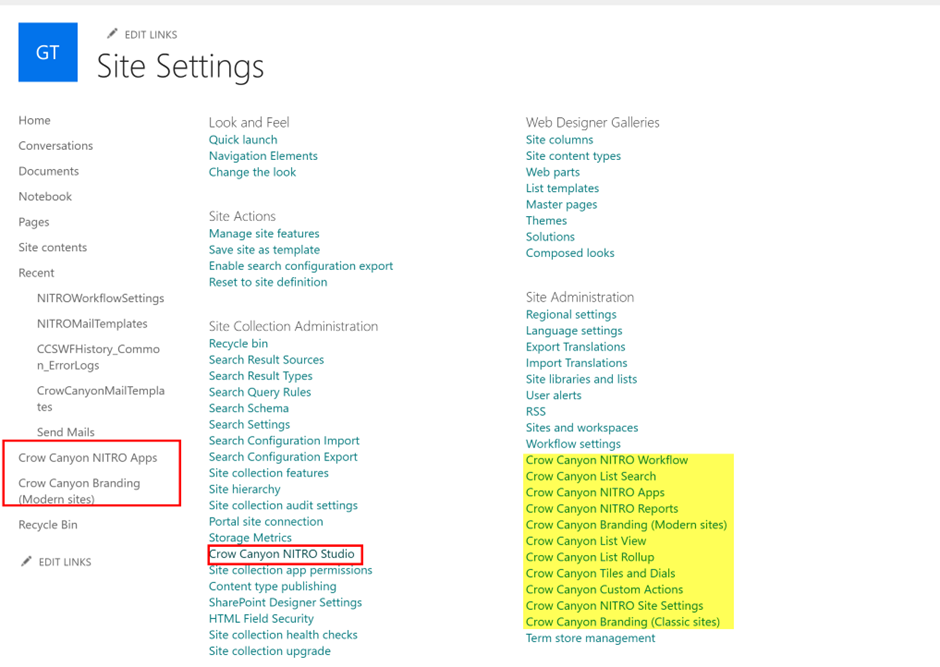Select Change the look link
This screenshot has height=667, width=940.
click(x=252, y=172)
